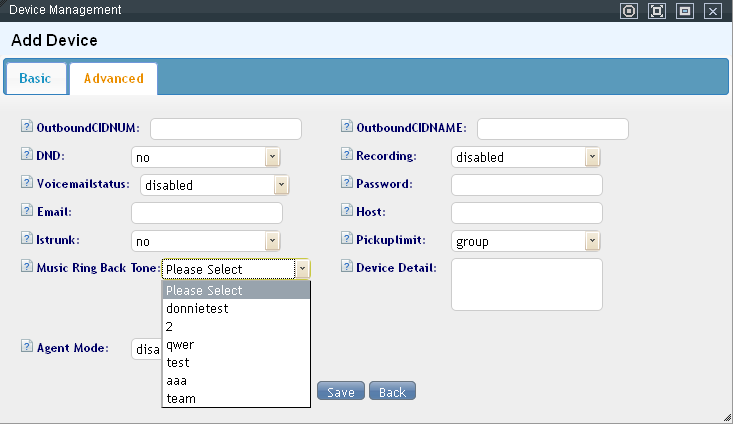Expand the Voicemailstatus dropdown
Viewport: 733px width, 424px height.
(x=215, y=185)
